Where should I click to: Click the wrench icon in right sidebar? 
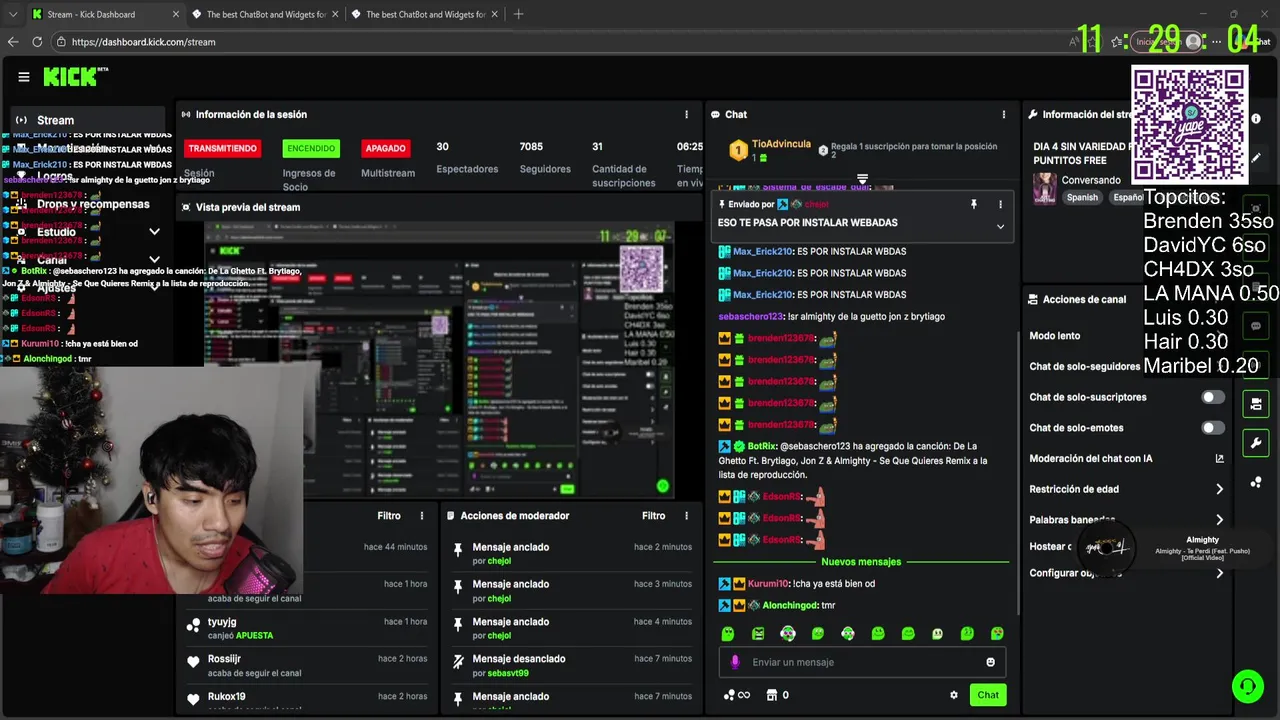[x=1256, y=443]
